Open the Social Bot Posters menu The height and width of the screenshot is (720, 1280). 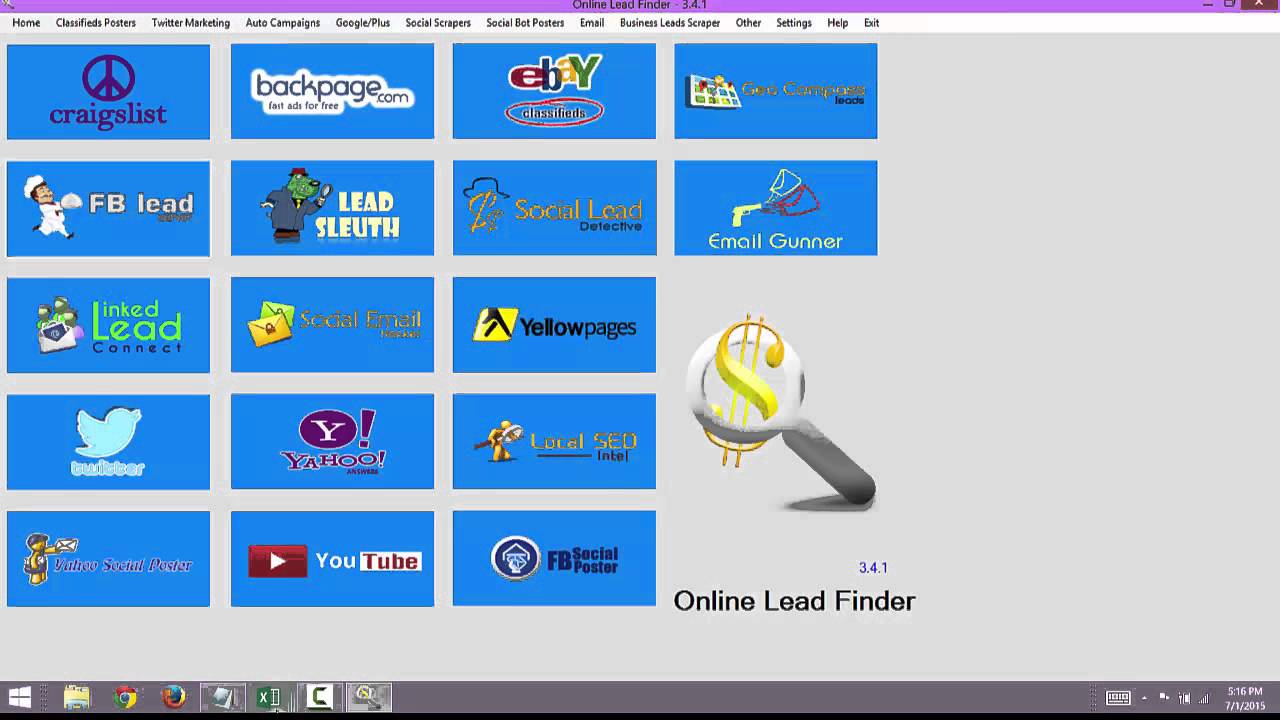[x=525, y=23]
